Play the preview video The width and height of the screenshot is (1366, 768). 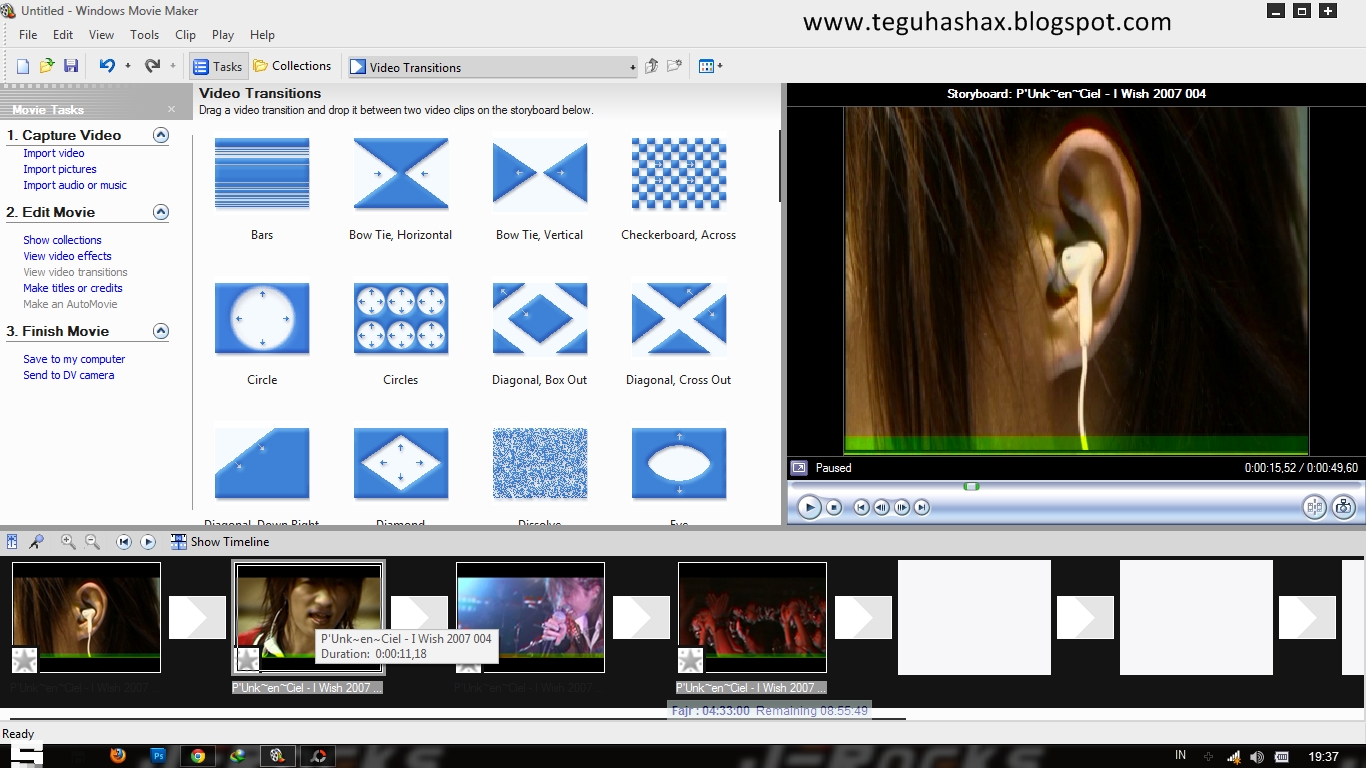tap(809, 508)
